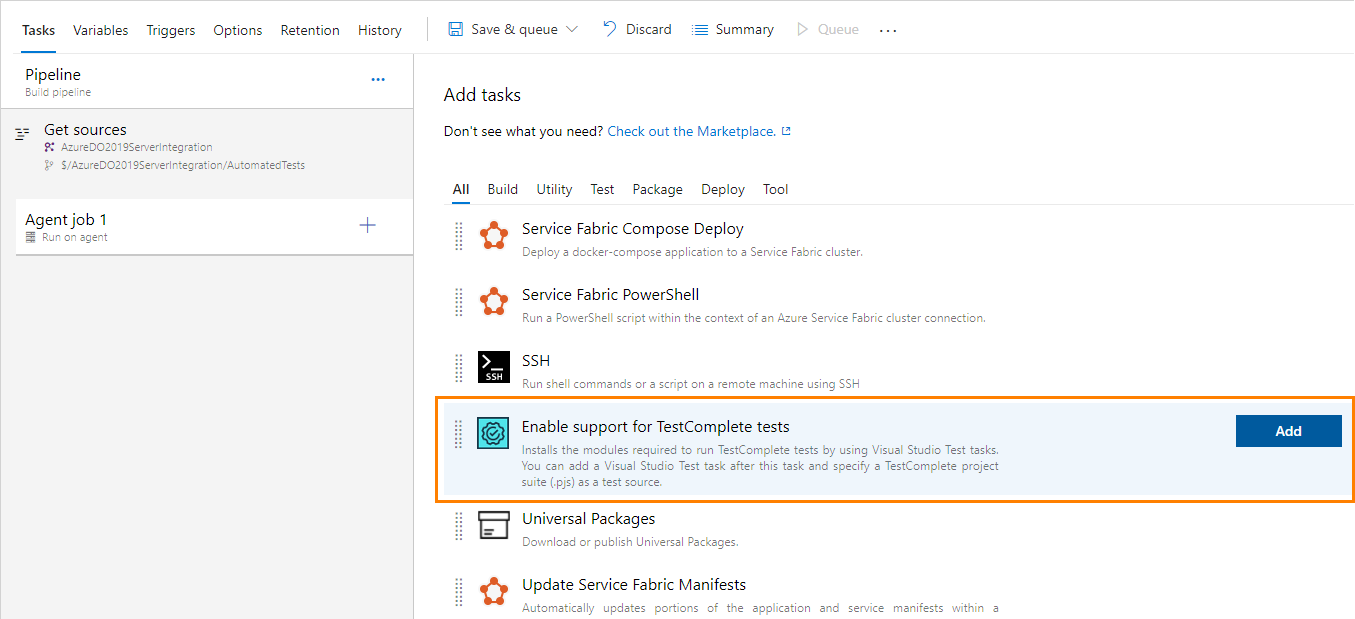Screen dimensions: 1355x619
Task: Click the Discard undo icon
Action: 609,28
